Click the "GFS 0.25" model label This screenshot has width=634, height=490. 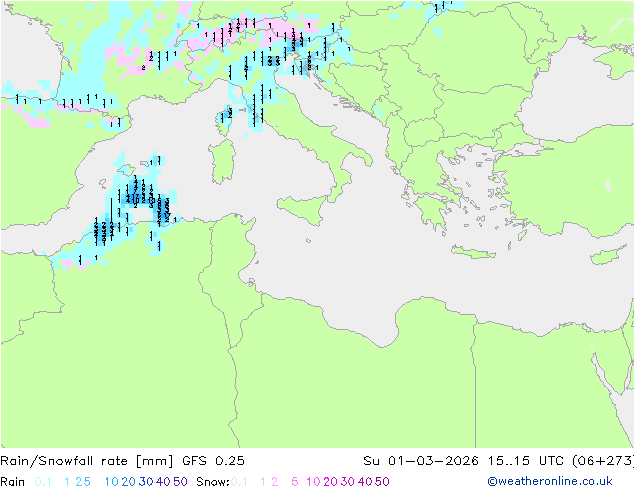(213, 461)
